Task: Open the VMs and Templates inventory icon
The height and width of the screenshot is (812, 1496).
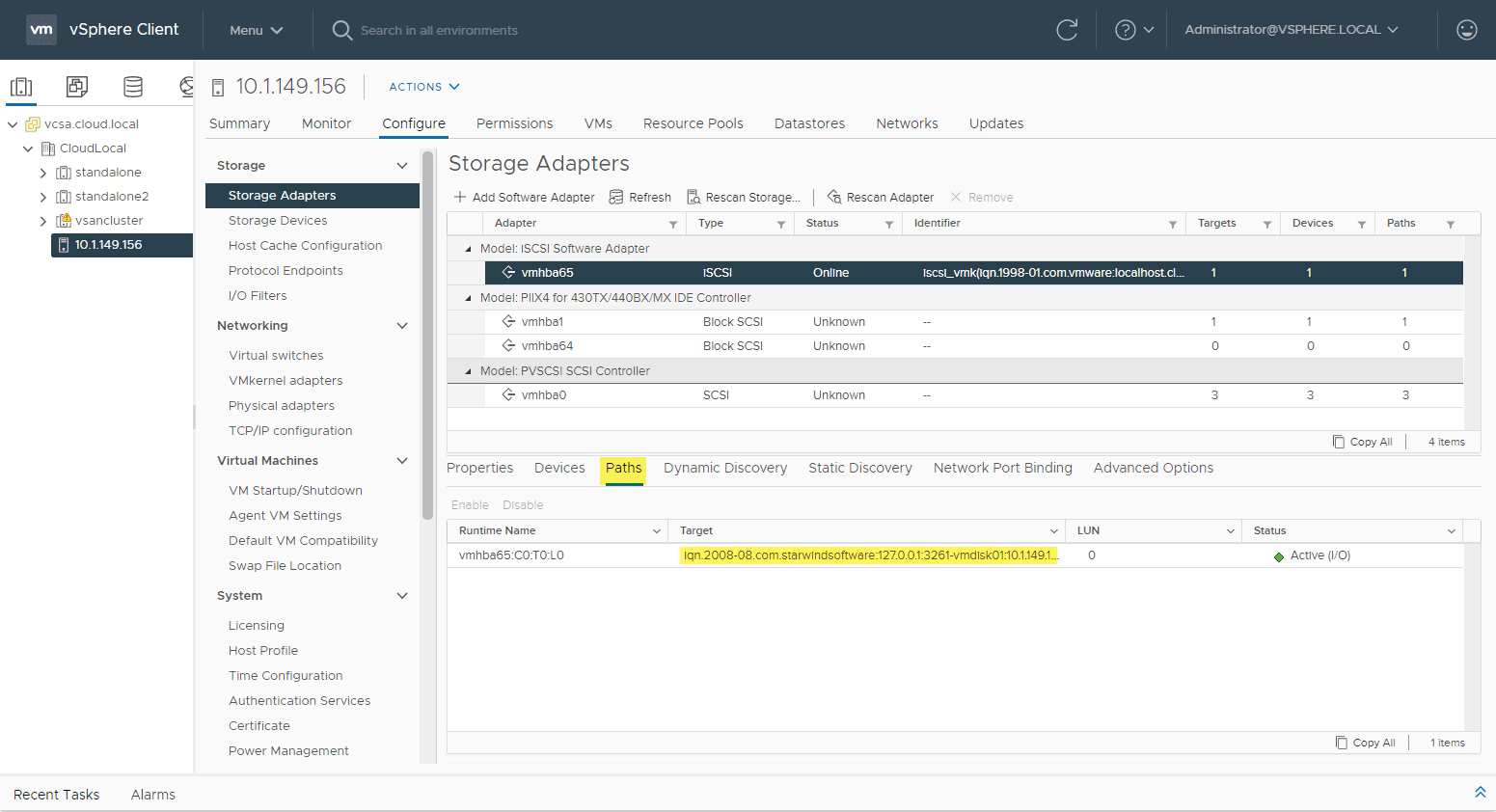Action: click(x=76, y=87)
